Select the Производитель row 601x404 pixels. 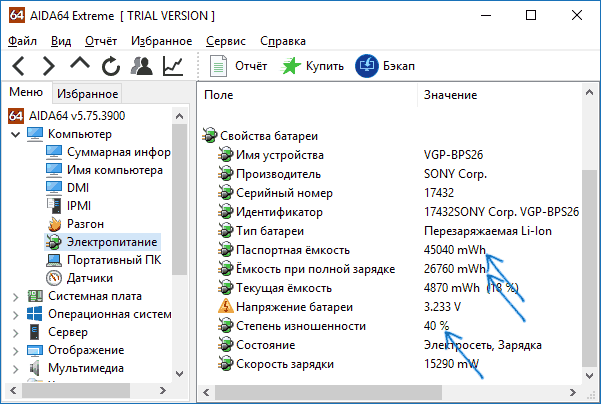click(x=390, y=174)
